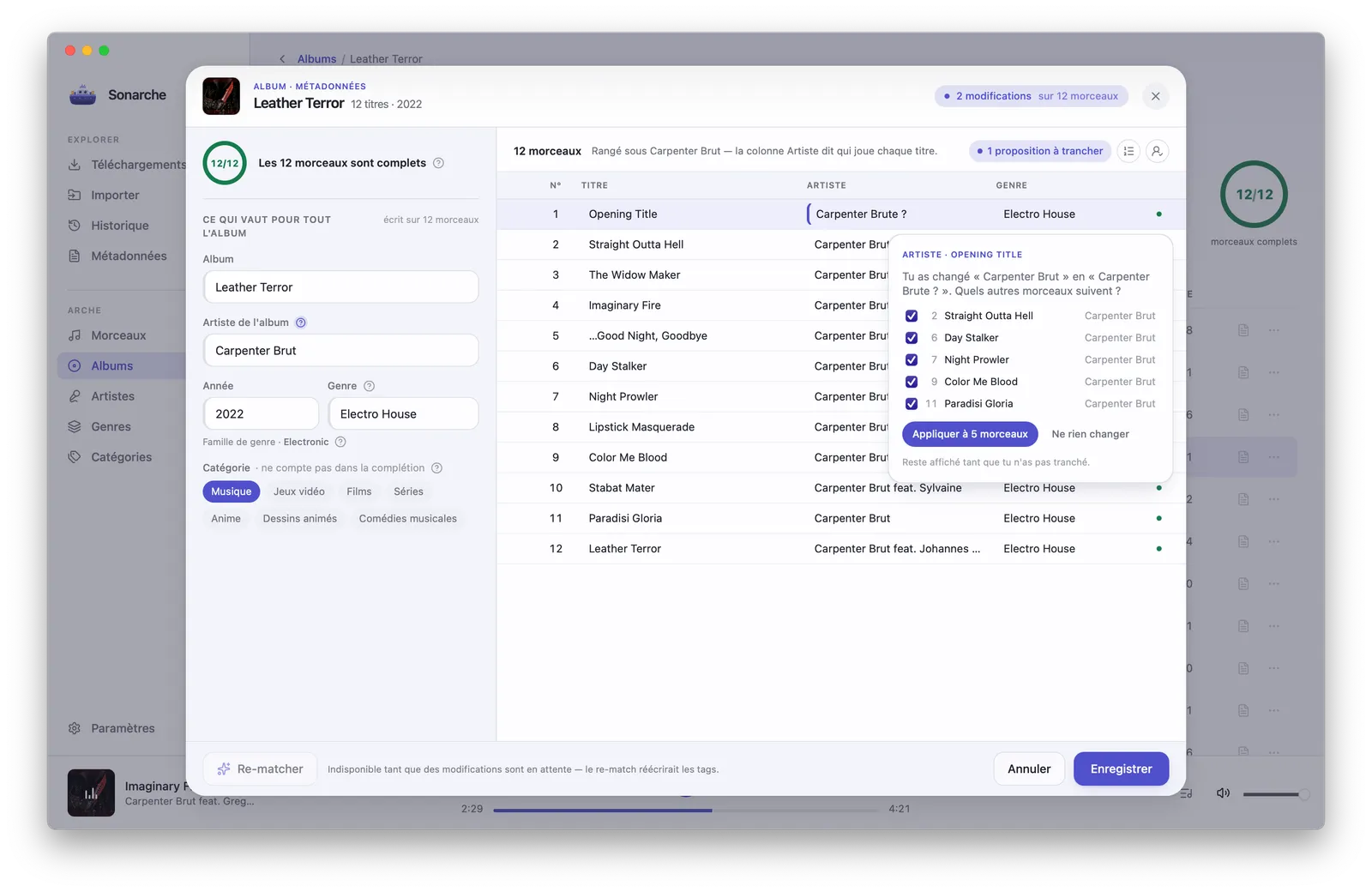Click the help icon after morceaux sont complets
Screen dimensions: 1372x892
438,163
